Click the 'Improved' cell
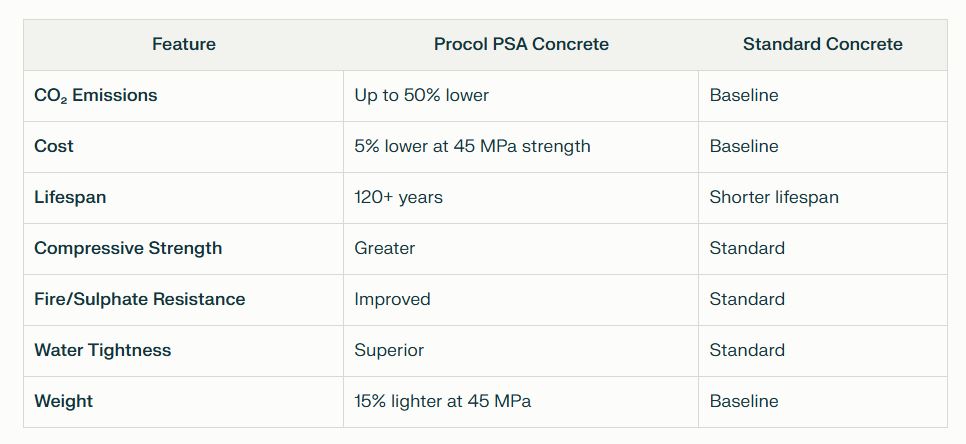966x444 pixels. (392, 299)
